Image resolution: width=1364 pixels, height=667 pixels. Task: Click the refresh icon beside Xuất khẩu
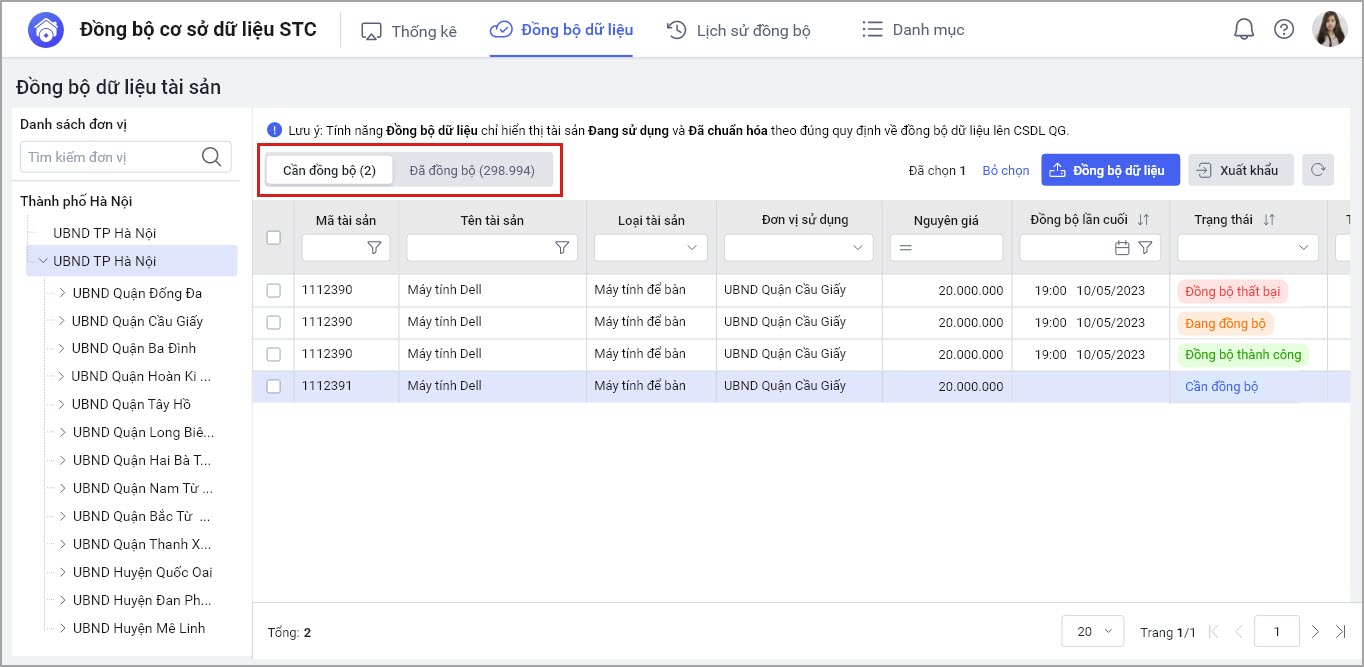point(1319,170)
